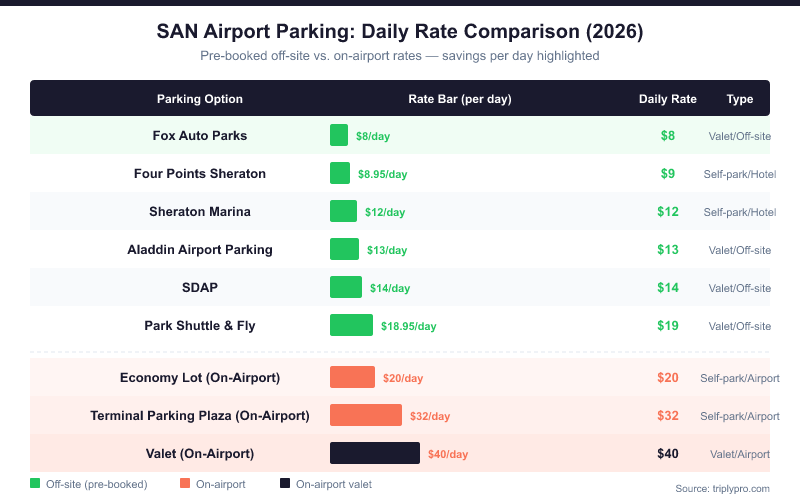Click the green Off-site legend swatch
The image size is (800, 500).
click(35, 484)
